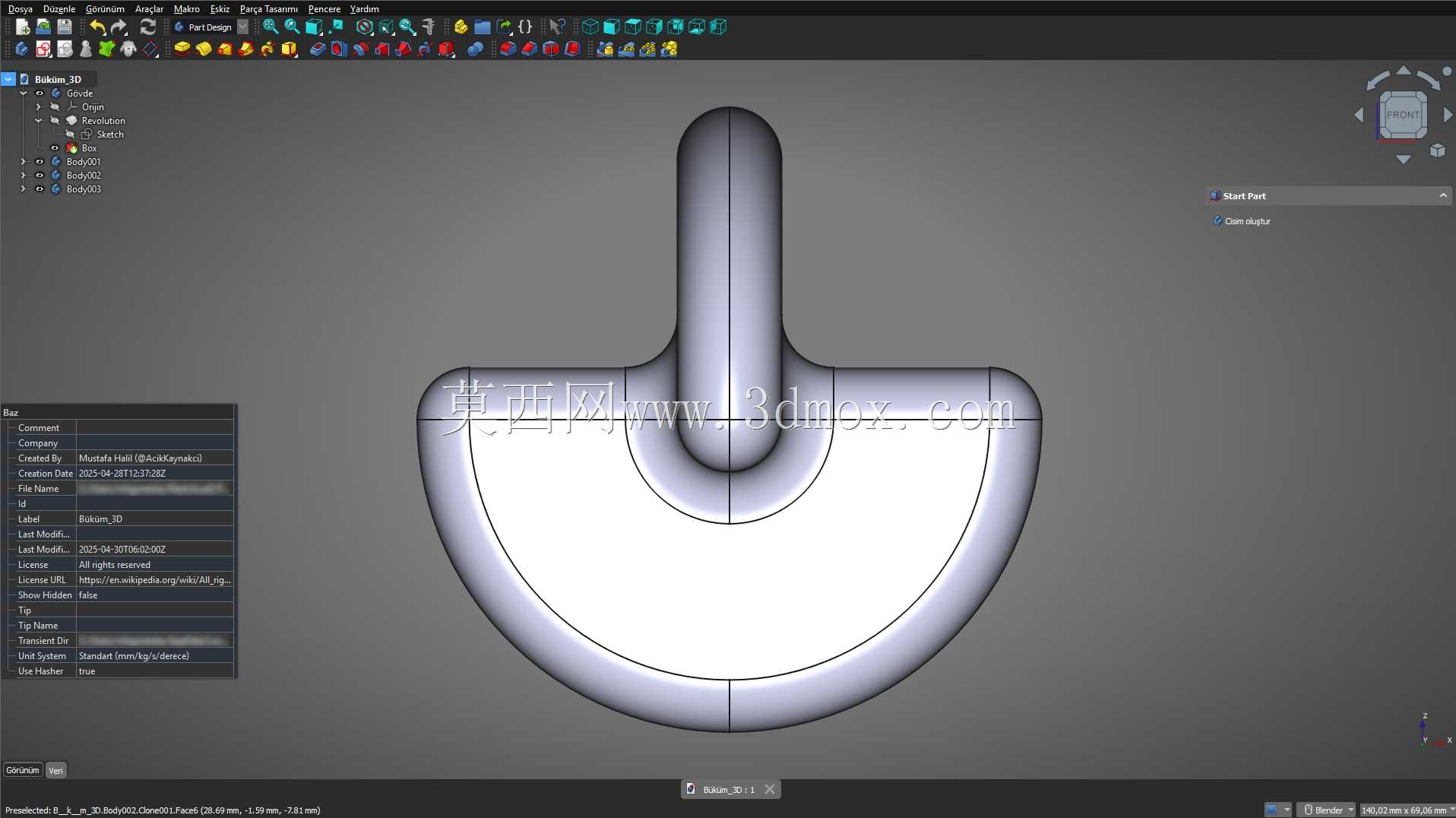Create a new document
The height and width of the screenshot is (818, 1456).
click(23, 27)
